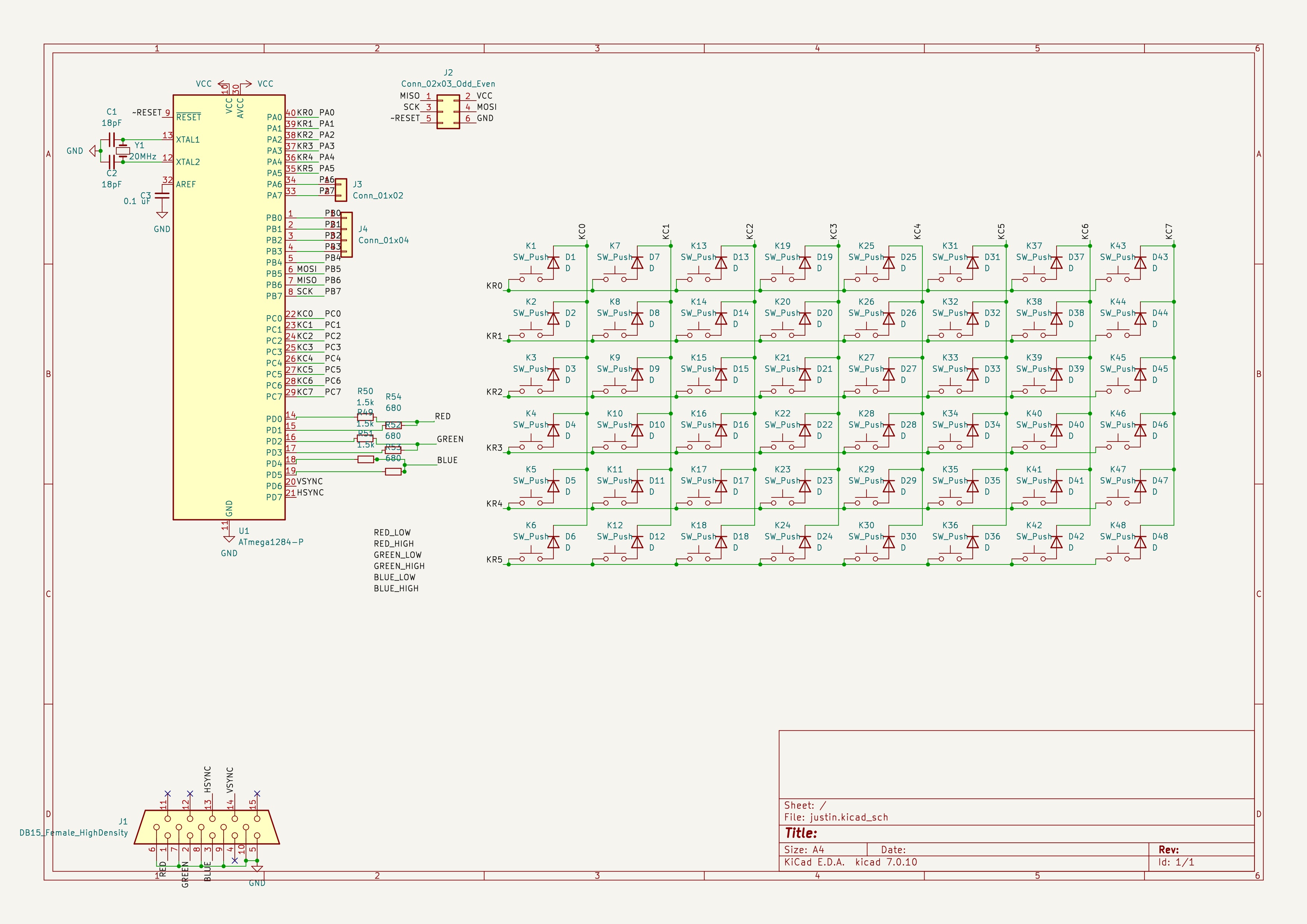Select the R54 reference label

pyautogui.click(x=393, y=396)
